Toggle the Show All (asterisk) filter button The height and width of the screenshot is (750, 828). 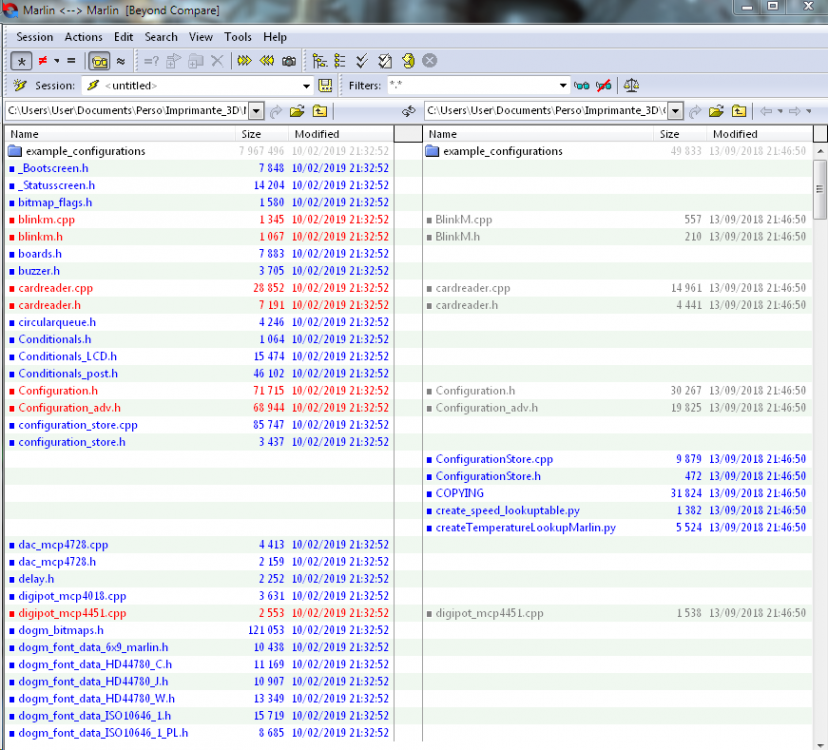[x=21, y=61]
